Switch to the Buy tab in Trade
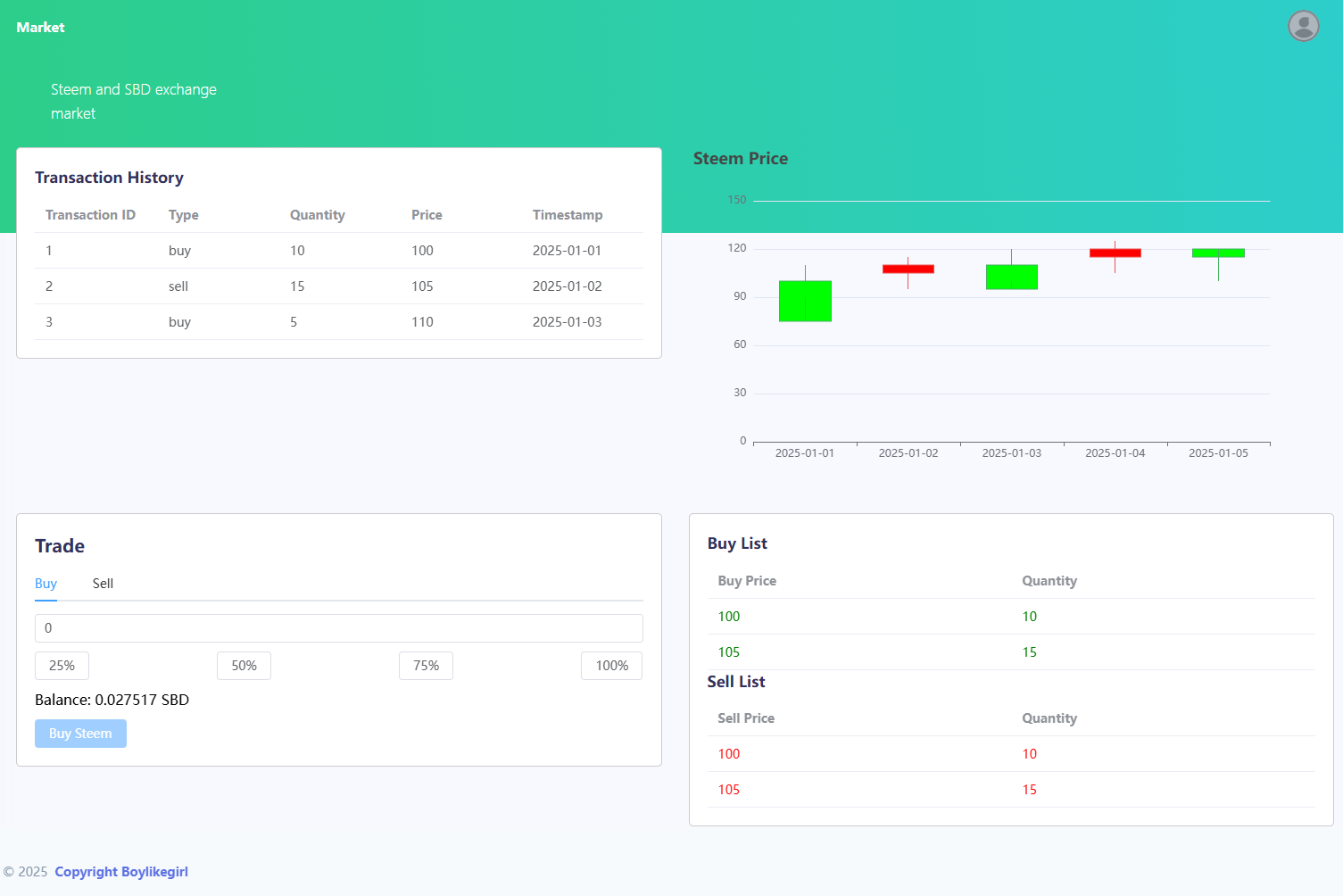Image resolution: width=1343 pixels, height=896 pixels. click(x=46, y=584)
